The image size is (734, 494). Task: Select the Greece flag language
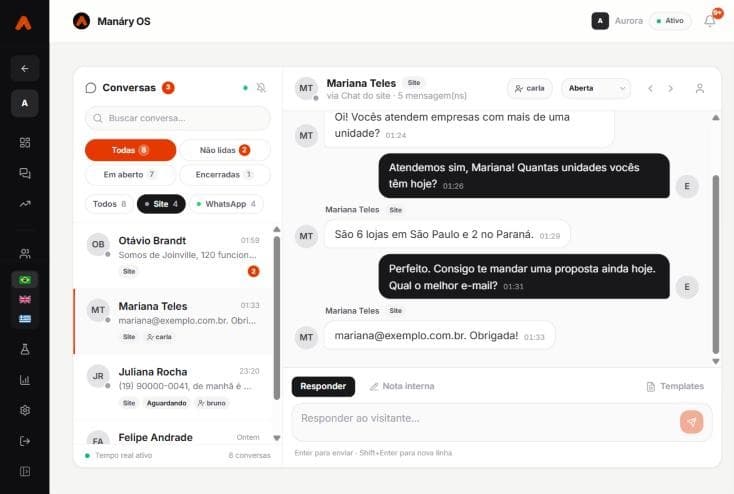click(25, 319)
